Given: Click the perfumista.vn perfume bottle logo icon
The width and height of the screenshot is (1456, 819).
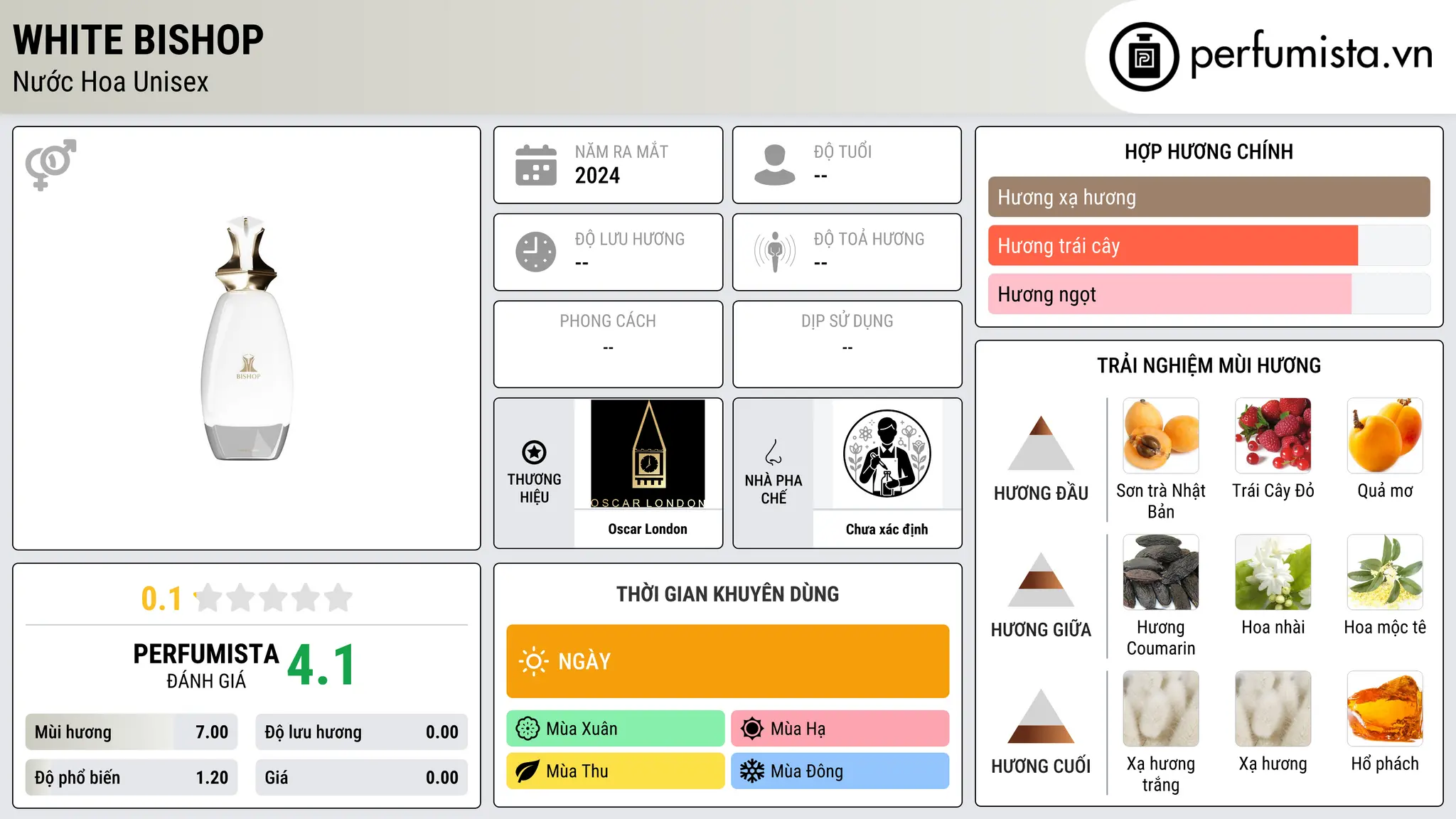Looking at the screenshot, I should [x=1144, y=57].
